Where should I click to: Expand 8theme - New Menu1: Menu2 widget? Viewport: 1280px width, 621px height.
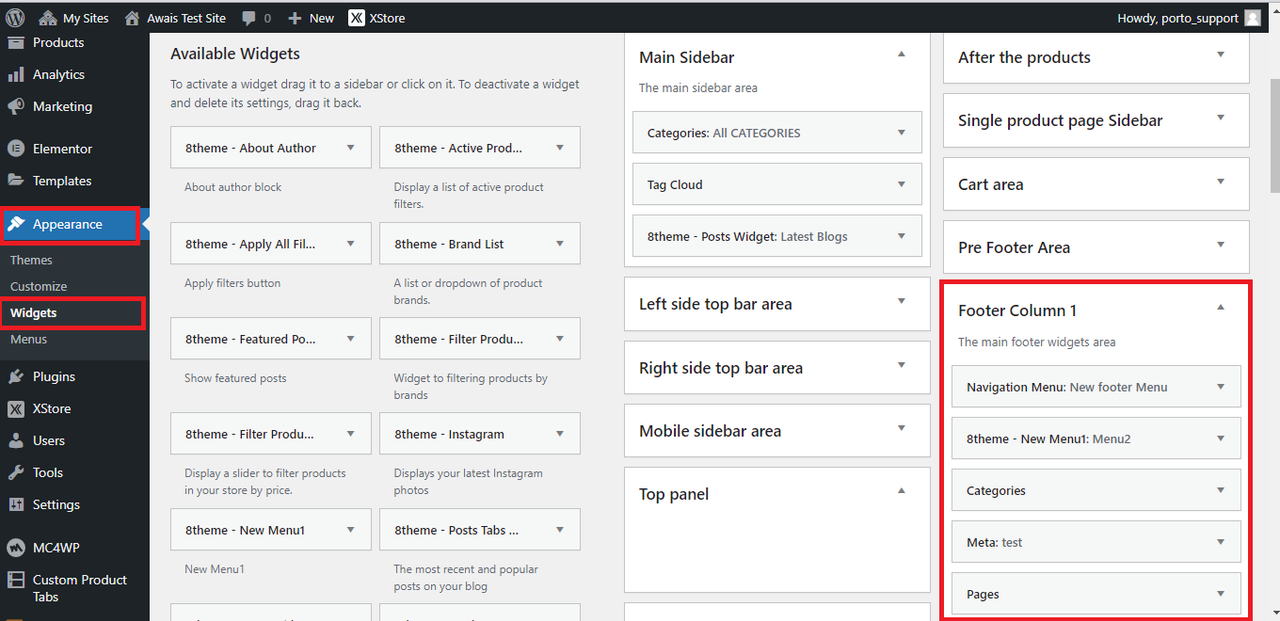point(1220,438)
